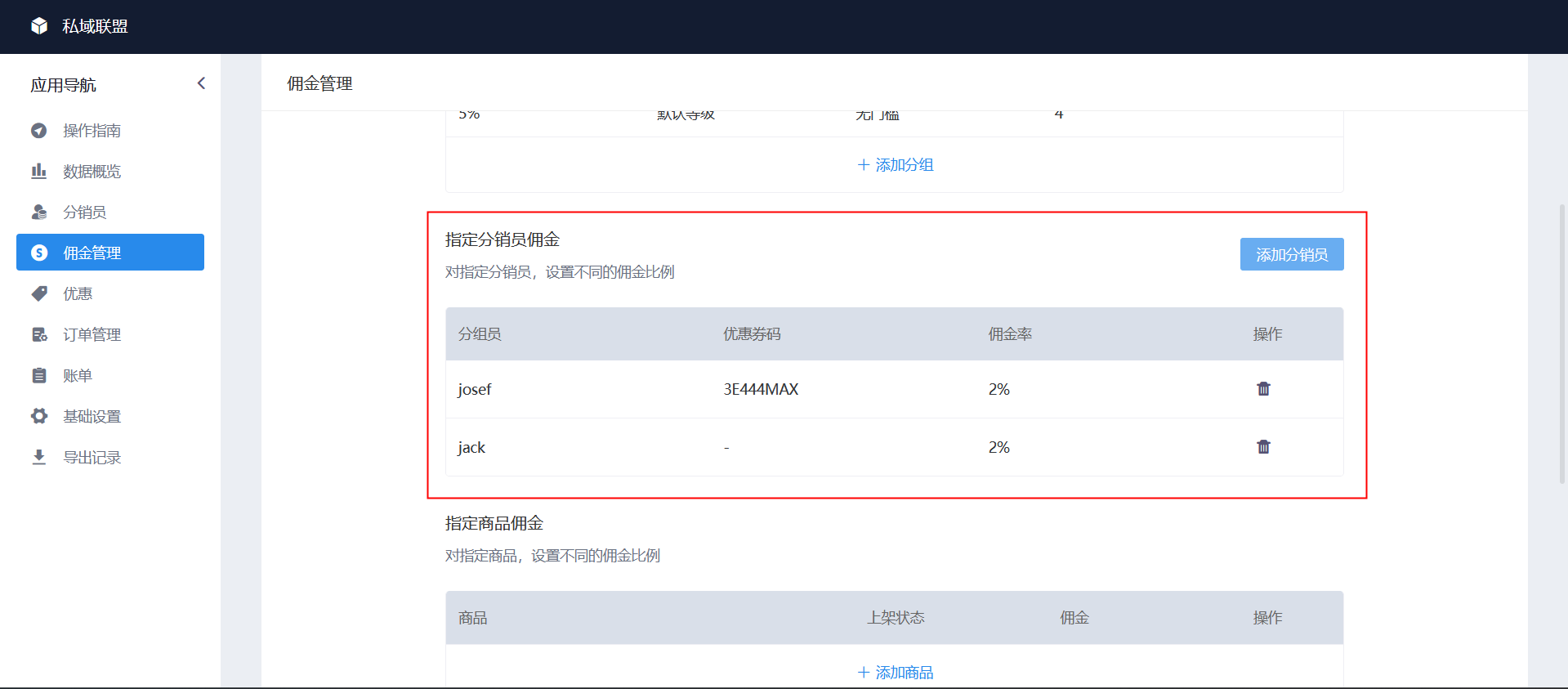Collapse the 应用导航 sidebar with the chevron
This screenshot has height=689, width=1568.
point(201,83)
